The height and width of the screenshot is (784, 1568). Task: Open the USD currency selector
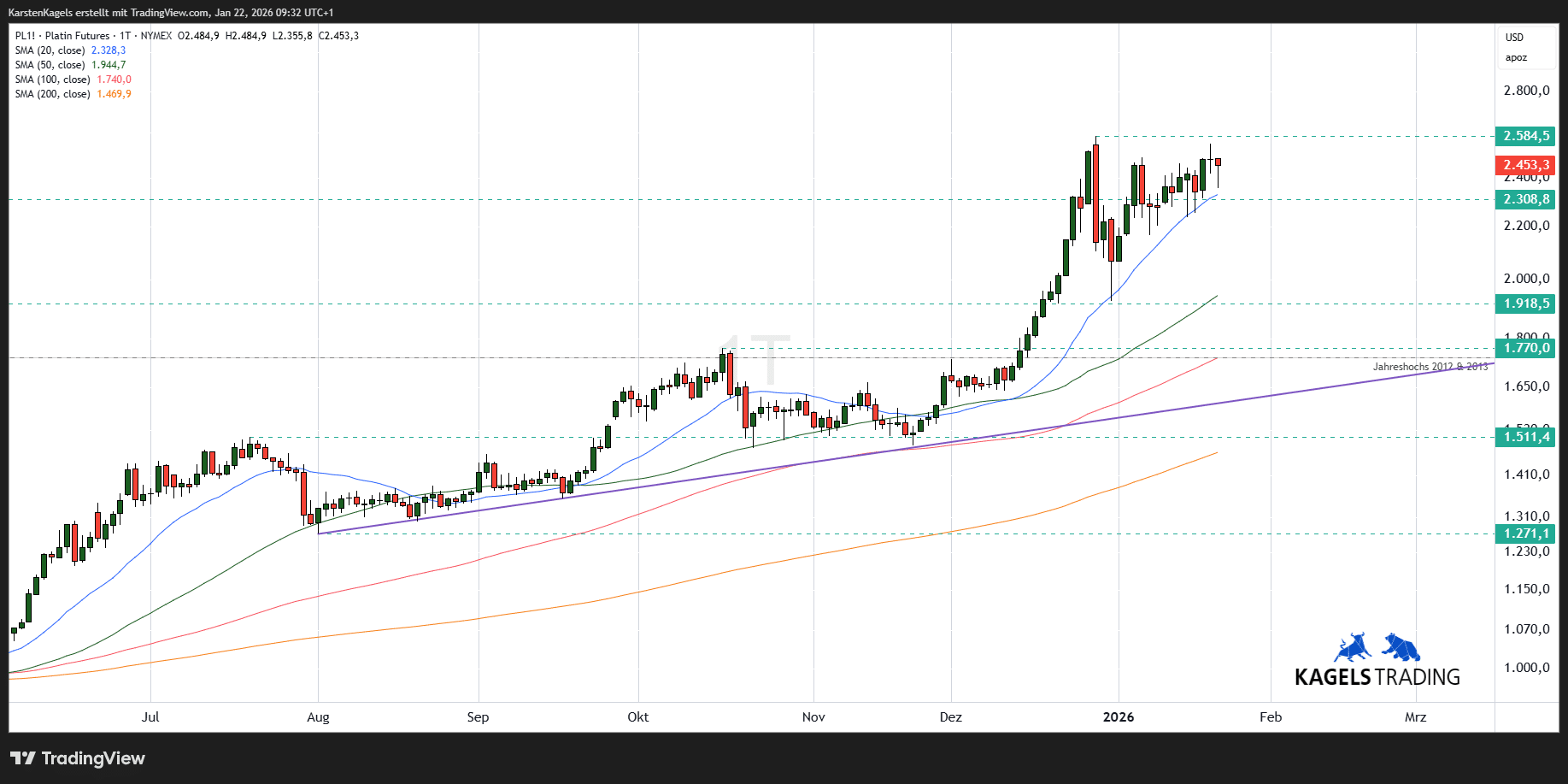1514,38
